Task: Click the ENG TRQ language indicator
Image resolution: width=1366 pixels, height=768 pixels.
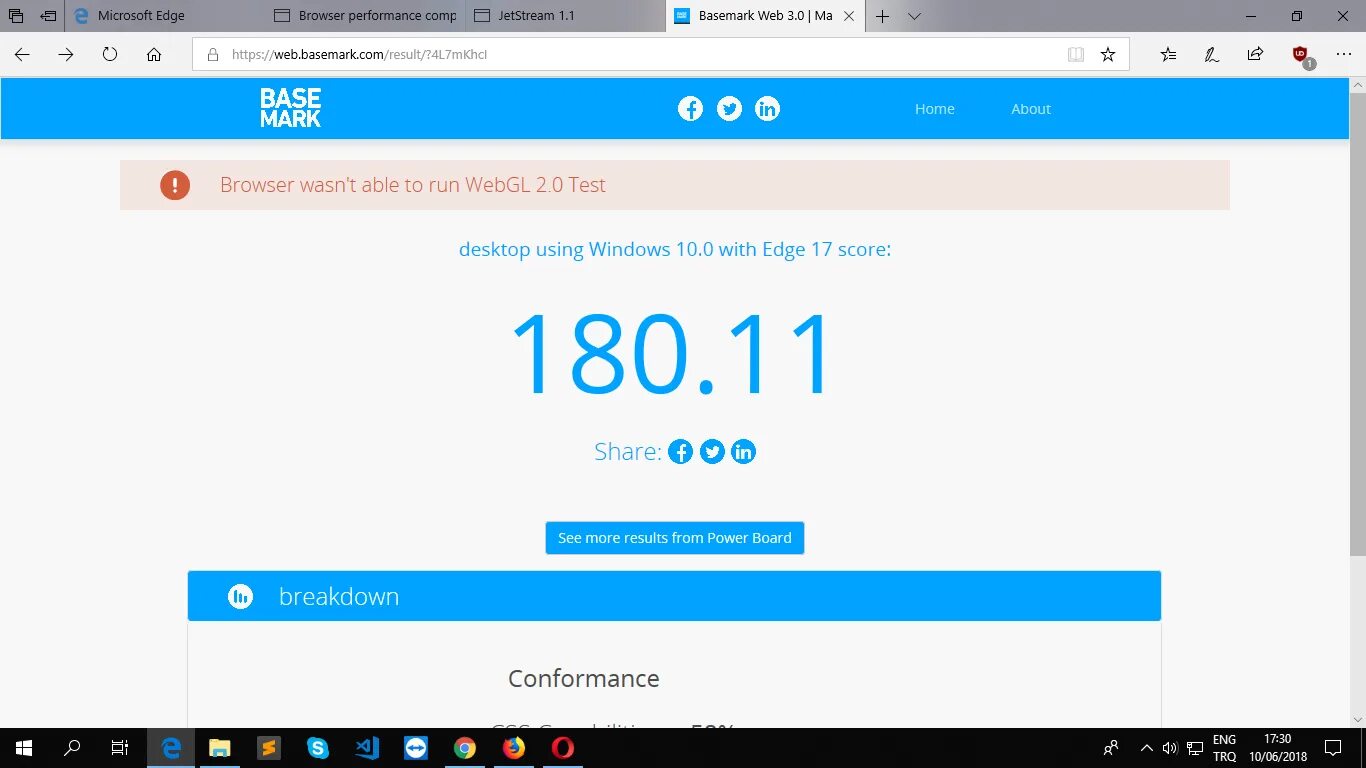Action: 1224,748
